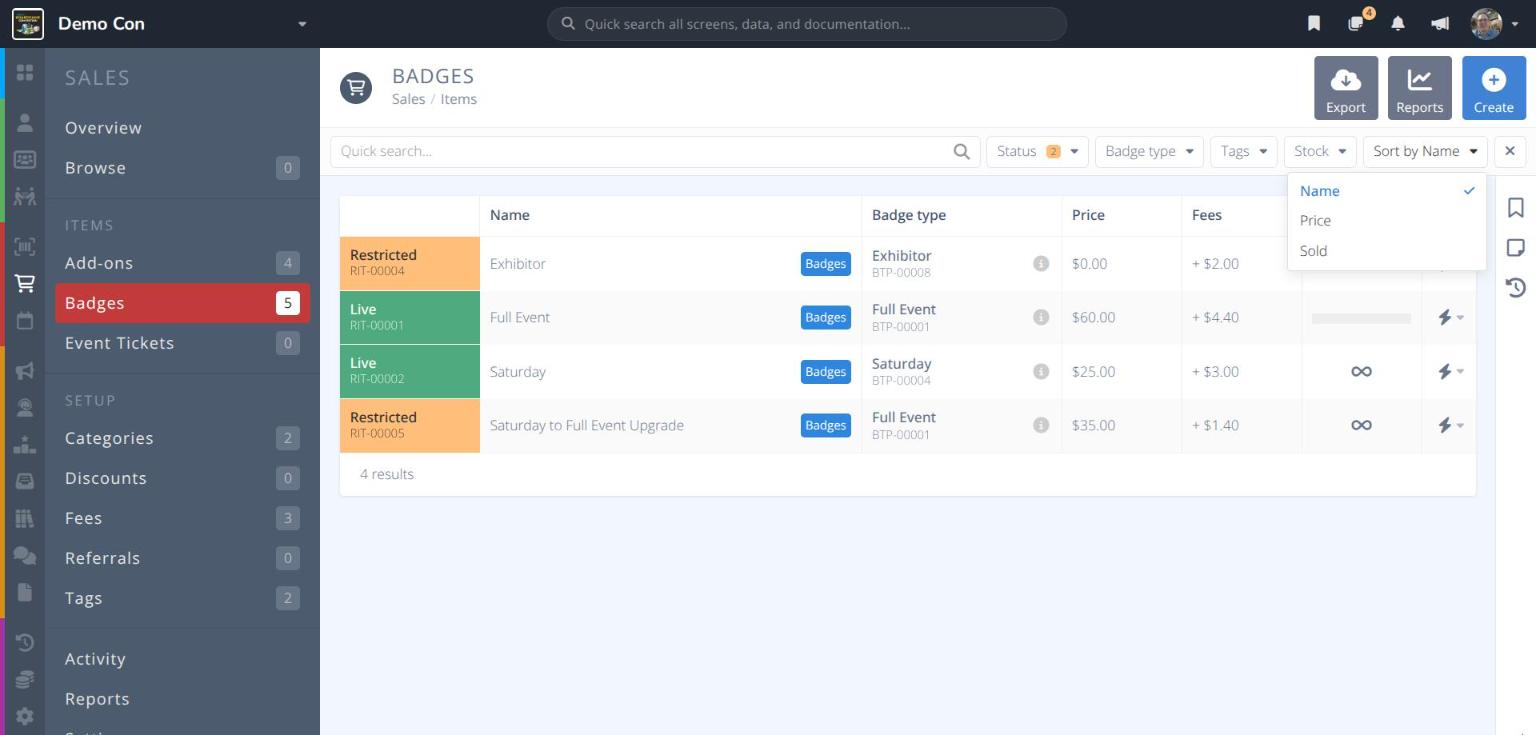Viewport: 1536px width, 735px height.
Task: Open the notifications bell
Action: [1398, 24]
